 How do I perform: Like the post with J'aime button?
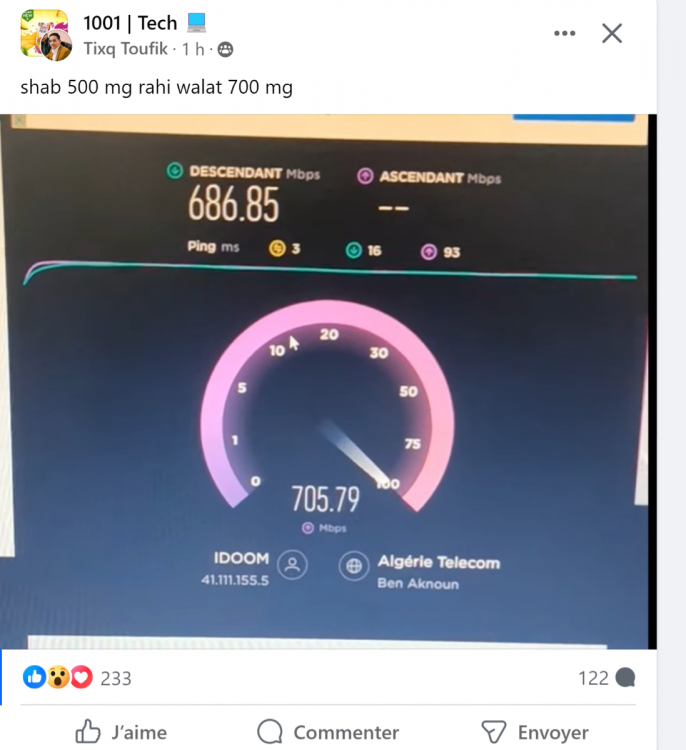(x=121, y=732)
